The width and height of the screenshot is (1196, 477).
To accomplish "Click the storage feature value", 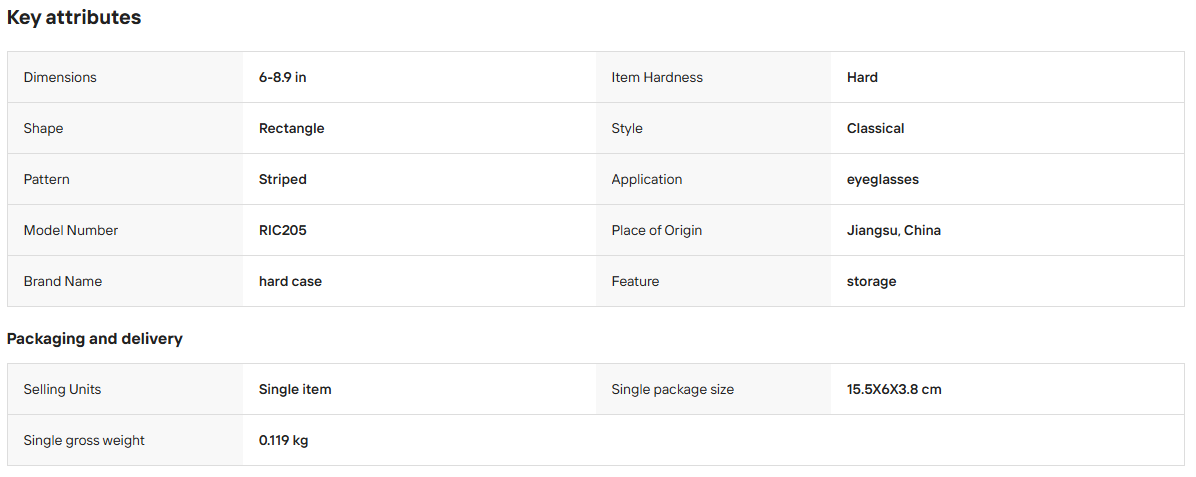I will tap(872, 282).
